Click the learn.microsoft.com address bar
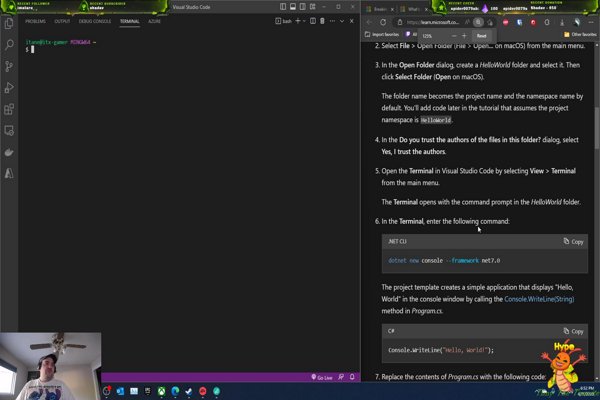This screenshot has height=400, width=600. pos(432,22)
